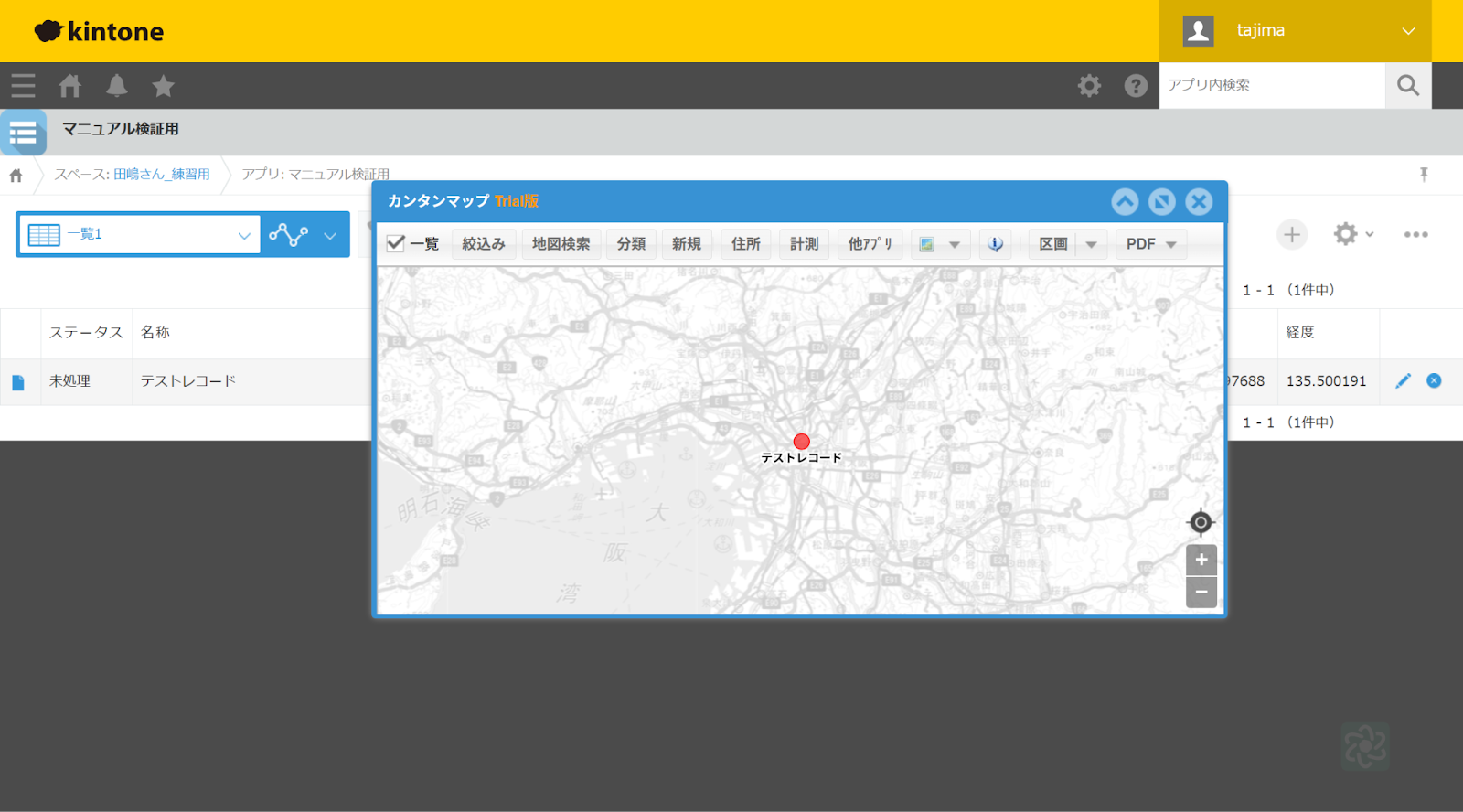Zoom out the map with minus button

(x=1201, y=592)
